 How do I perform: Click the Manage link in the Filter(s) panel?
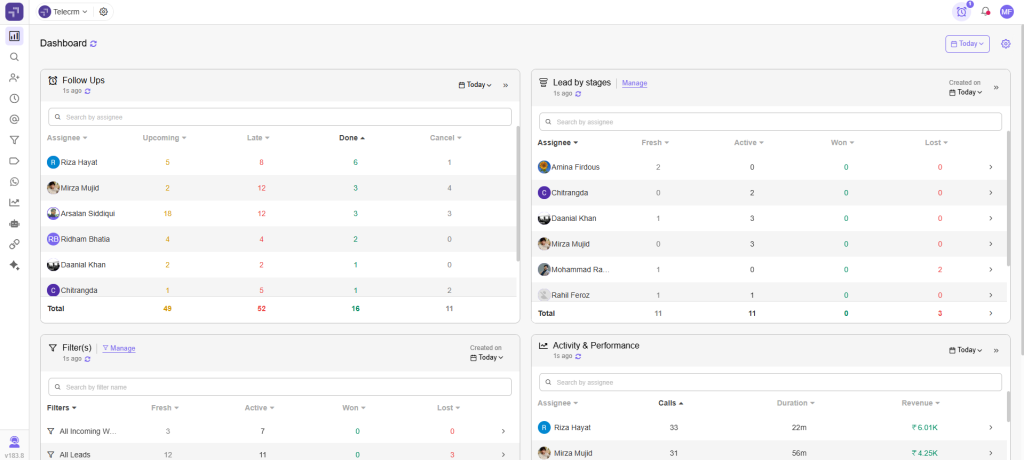[x=119, y=348]
